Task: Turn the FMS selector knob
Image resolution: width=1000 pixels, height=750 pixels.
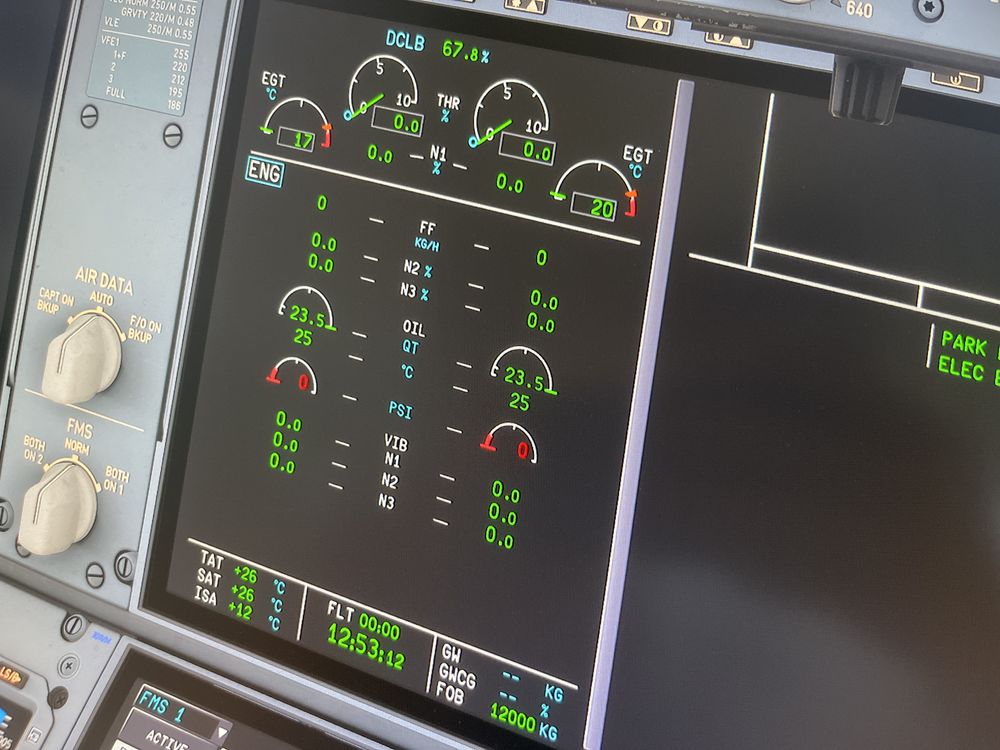Action: (60, 507)
